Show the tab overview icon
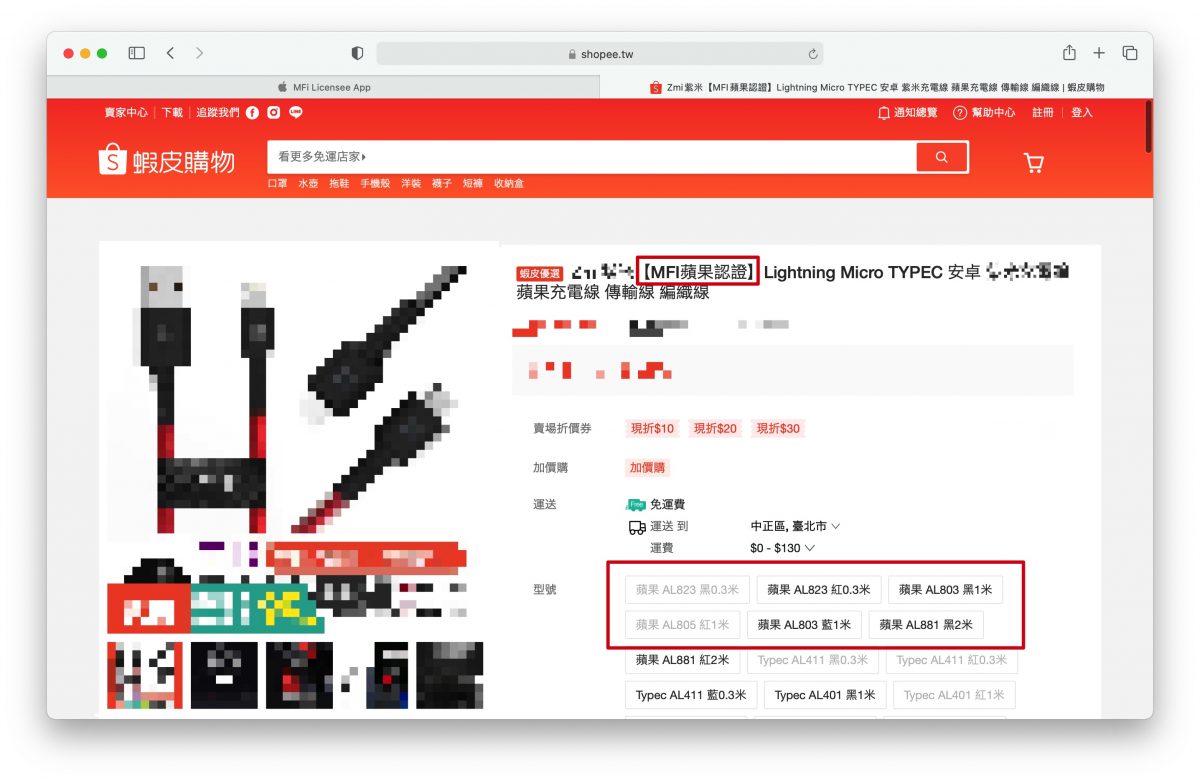The image size is (1200, 781). tap(1130, 53)
